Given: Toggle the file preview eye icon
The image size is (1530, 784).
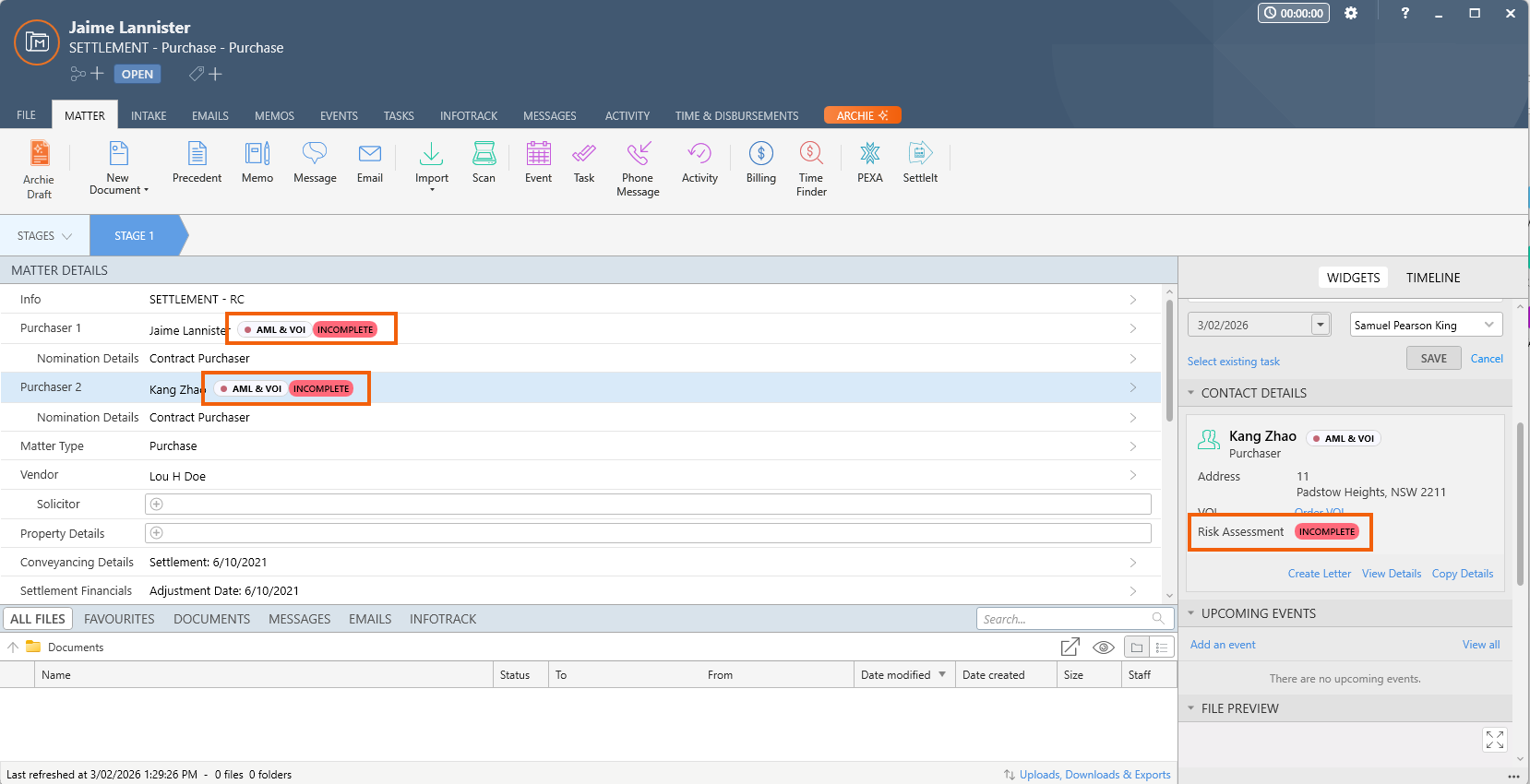Looking at the screenshot, I should point(1103,647).
